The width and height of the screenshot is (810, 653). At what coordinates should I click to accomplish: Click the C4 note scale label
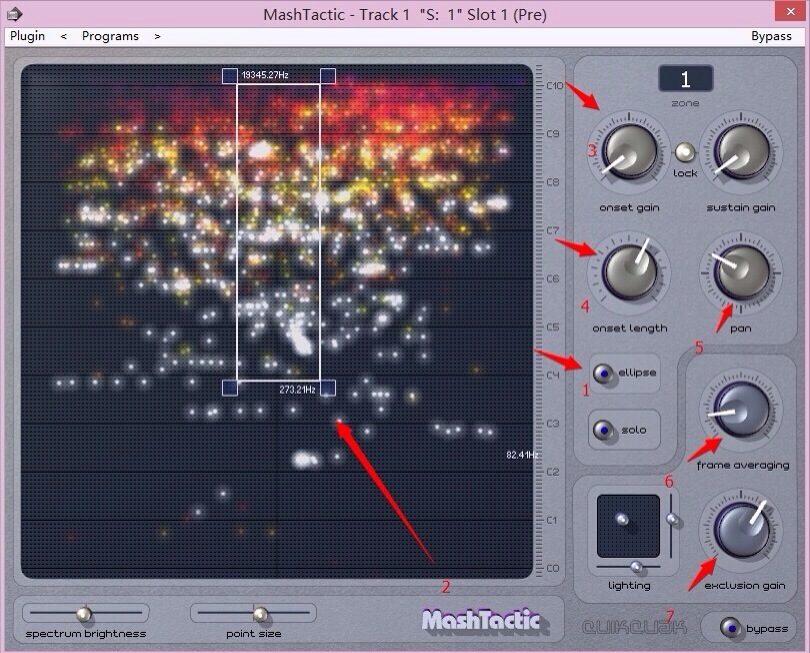(x=553, y=375)
